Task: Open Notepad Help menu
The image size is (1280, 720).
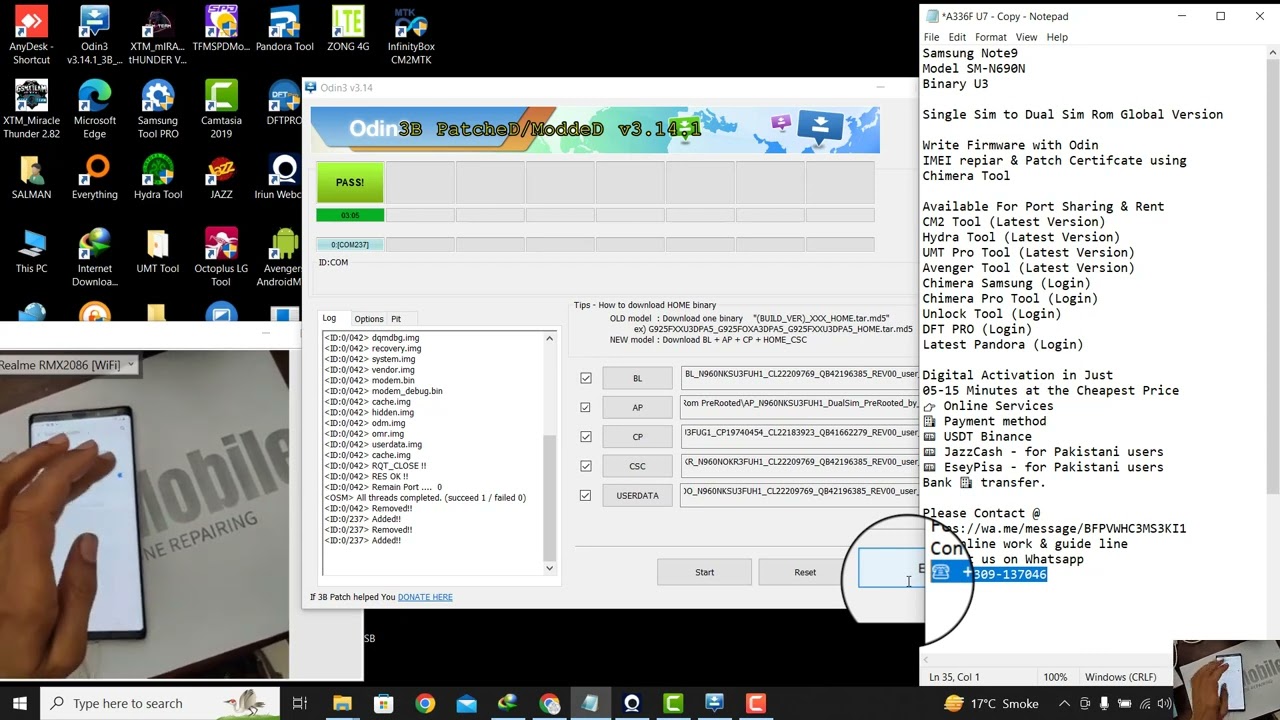Action: [x=1057, y=37]
